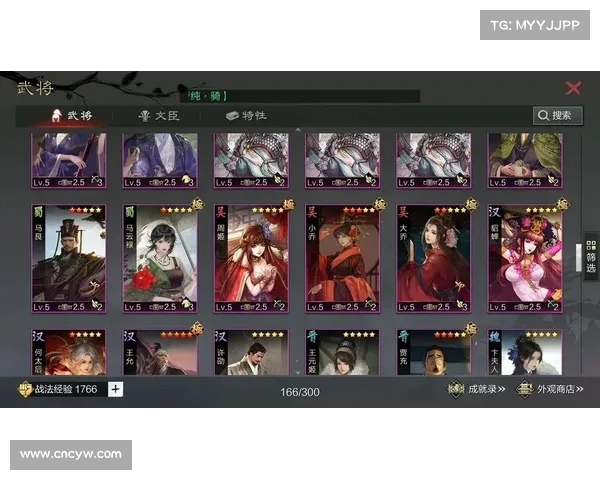Add battle tactic experience with plus button

[x=116, y=389]
